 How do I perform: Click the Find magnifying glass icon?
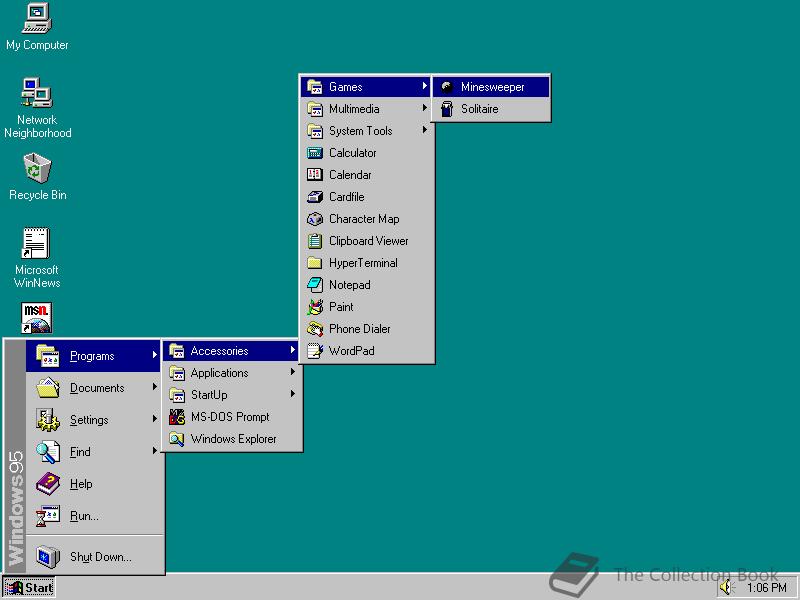(48, 452)
